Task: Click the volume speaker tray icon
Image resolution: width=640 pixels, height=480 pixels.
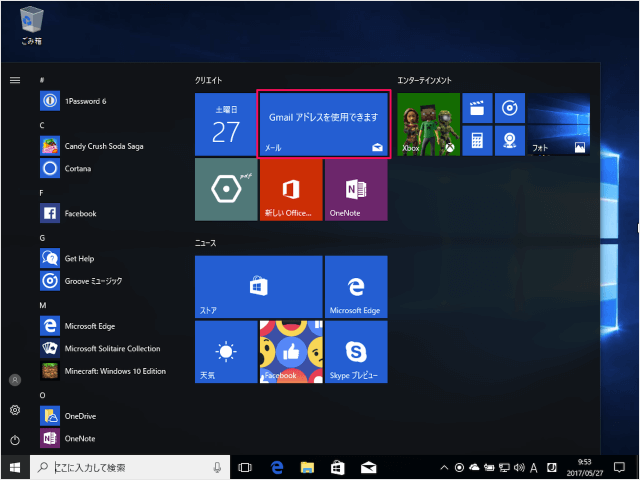Action: coord(519,467)
